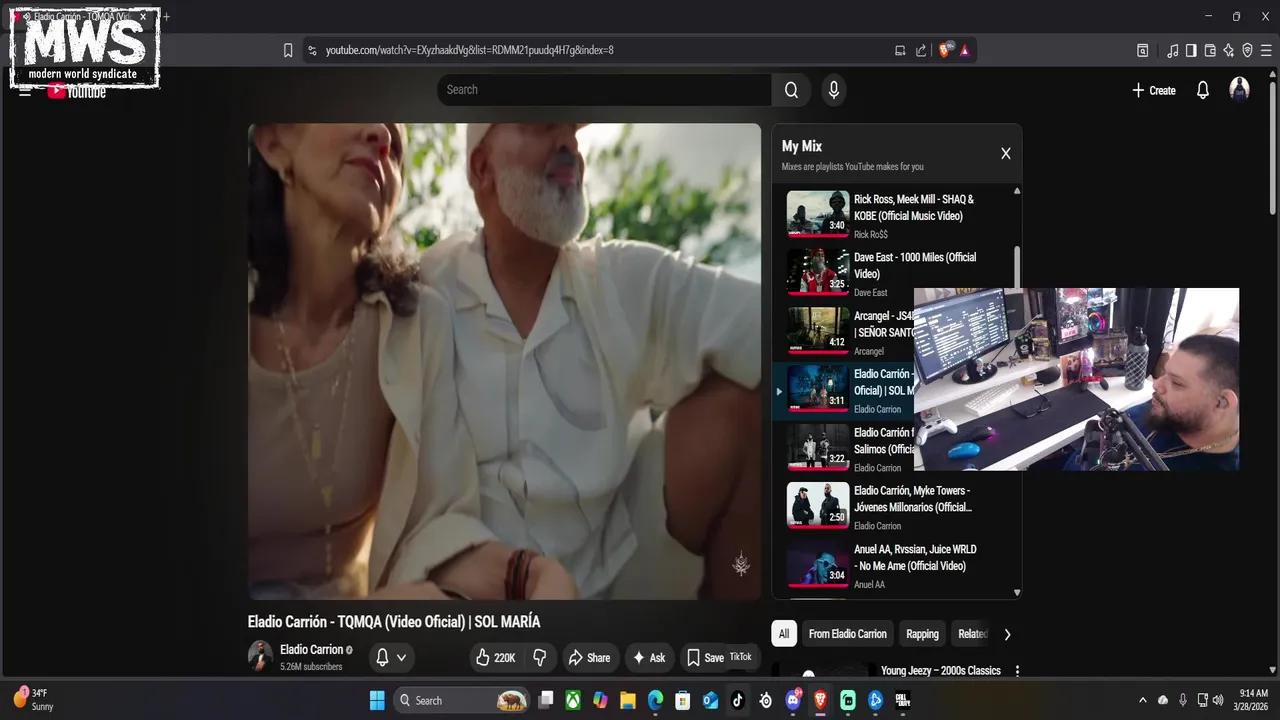Open Brave Rewards triangle icon
This screenshot has height=720, width=1280.
[x=965, y=50]
